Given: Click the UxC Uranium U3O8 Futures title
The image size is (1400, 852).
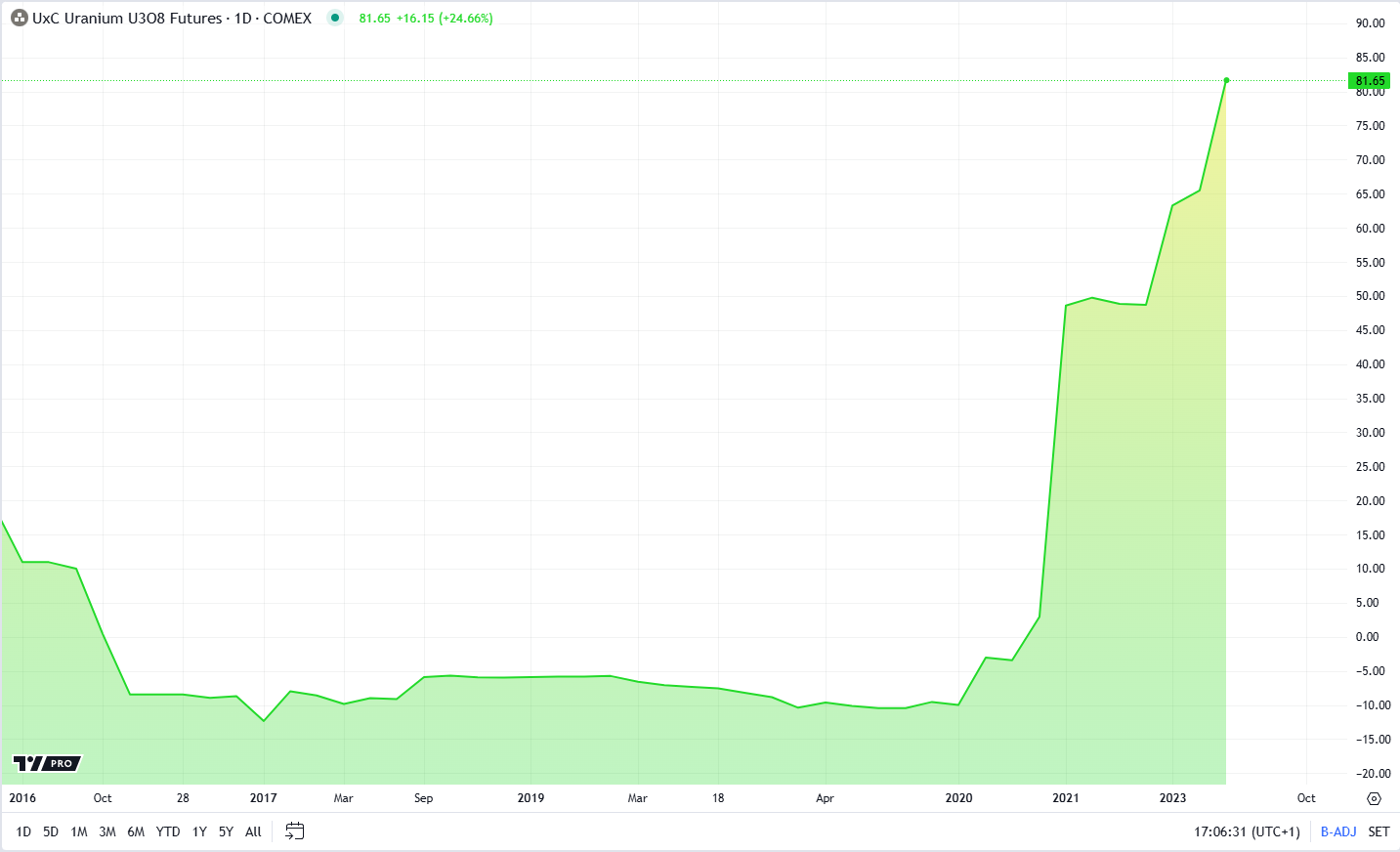Looking at the screenshot, I should (127, 19).
